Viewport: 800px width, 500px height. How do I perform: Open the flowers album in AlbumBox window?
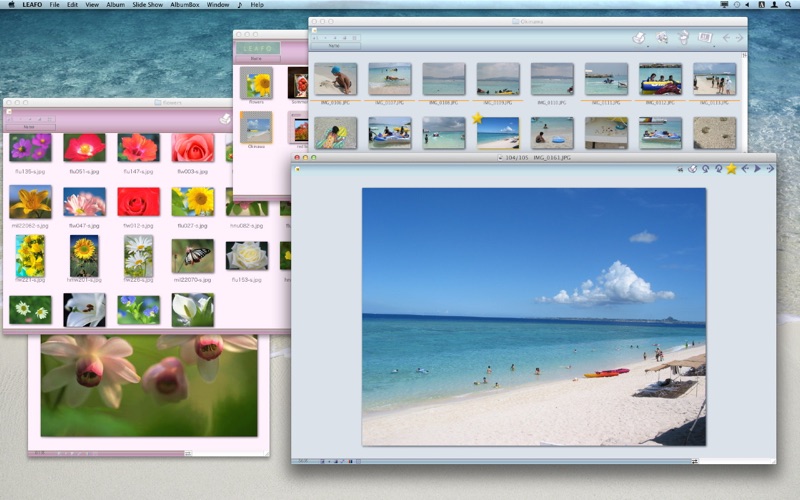(256, 83)
